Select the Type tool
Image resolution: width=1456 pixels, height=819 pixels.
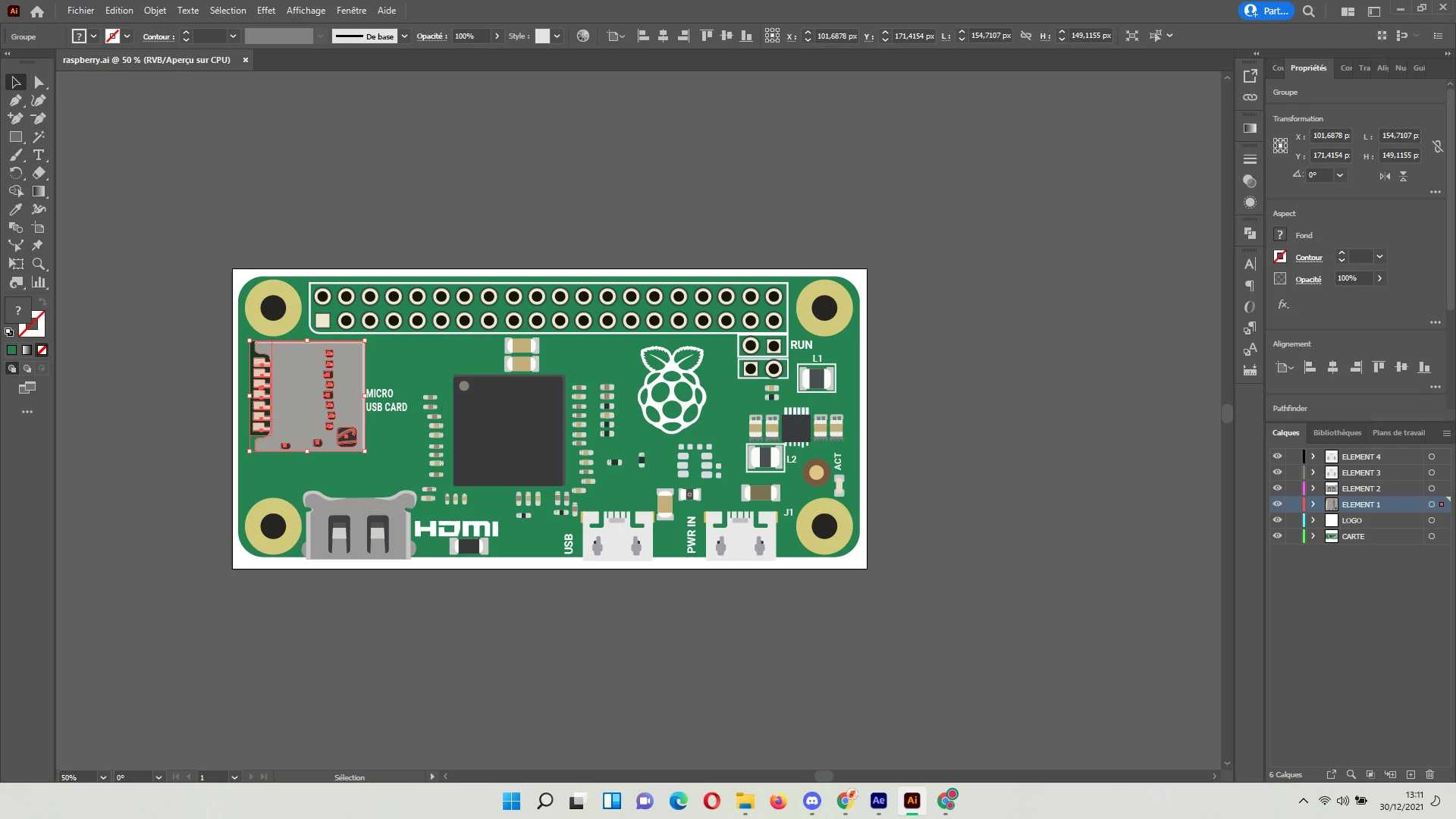(x=39, y=155)
